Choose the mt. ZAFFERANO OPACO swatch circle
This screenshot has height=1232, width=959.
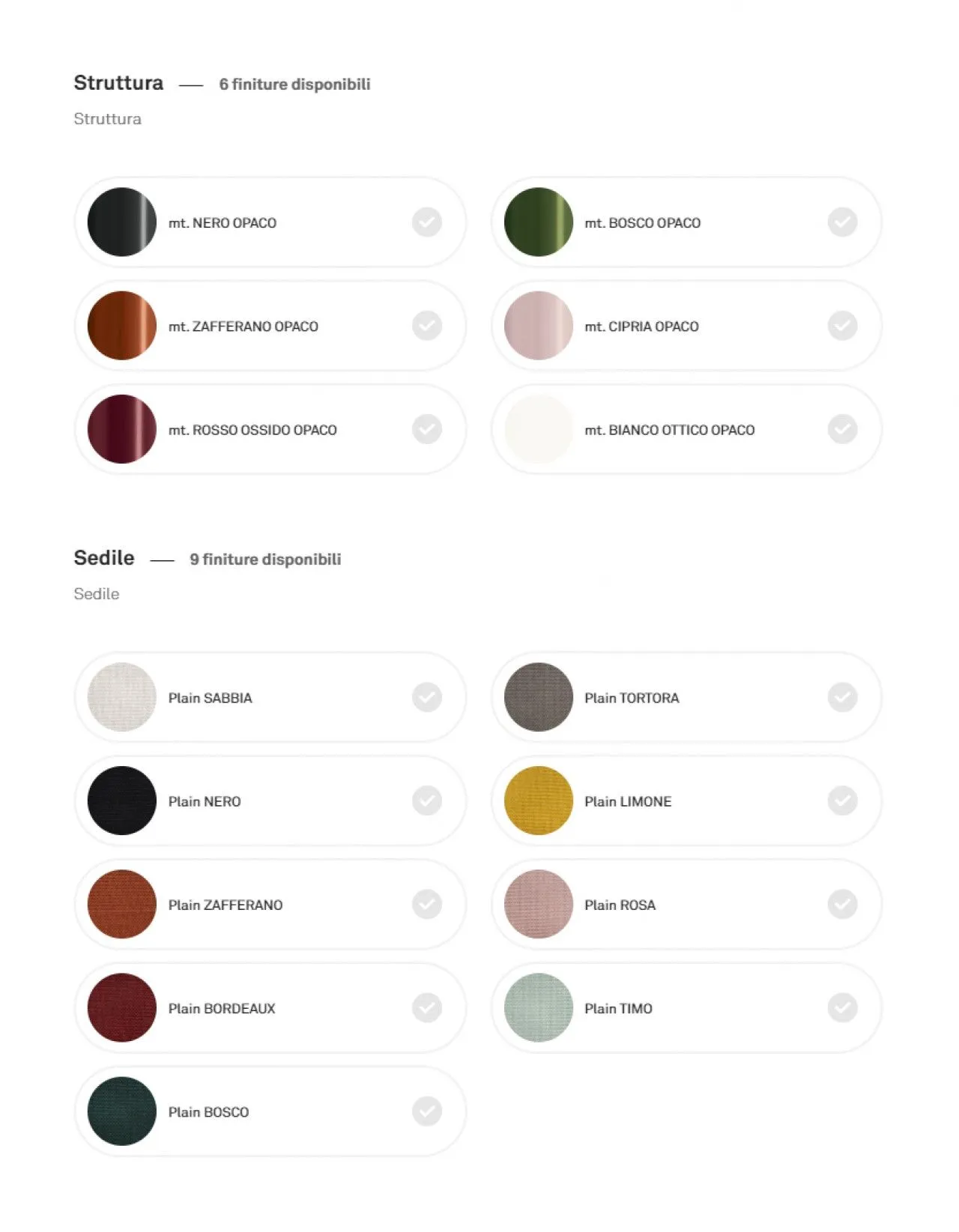coord(122,326)
